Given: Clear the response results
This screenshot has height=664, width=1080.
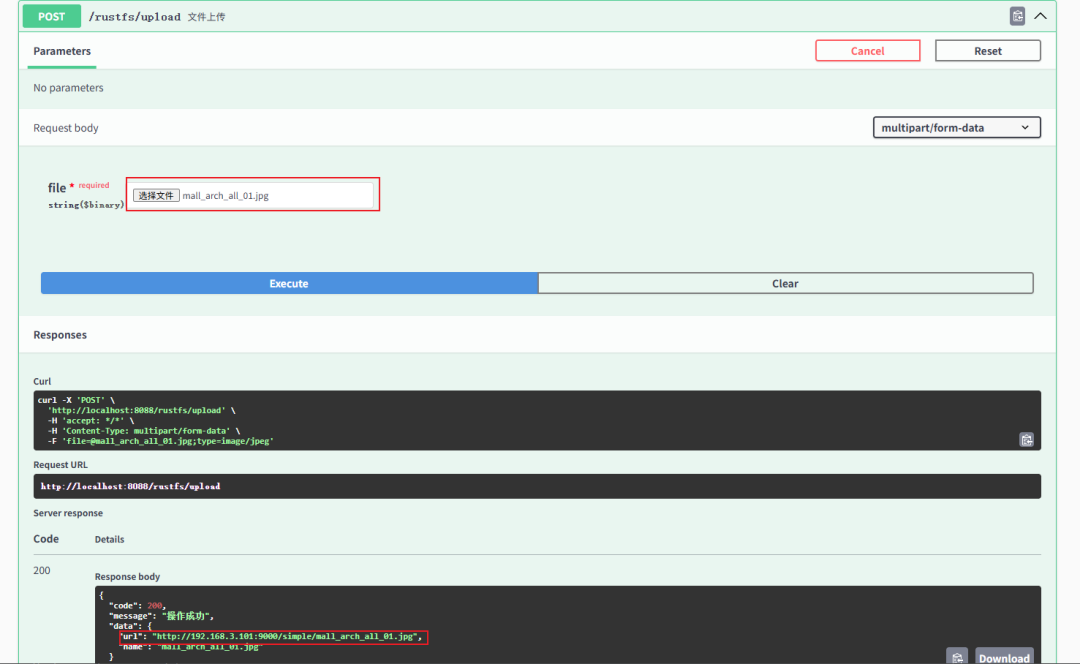Looking at the screenshot, I should [785, 283].
